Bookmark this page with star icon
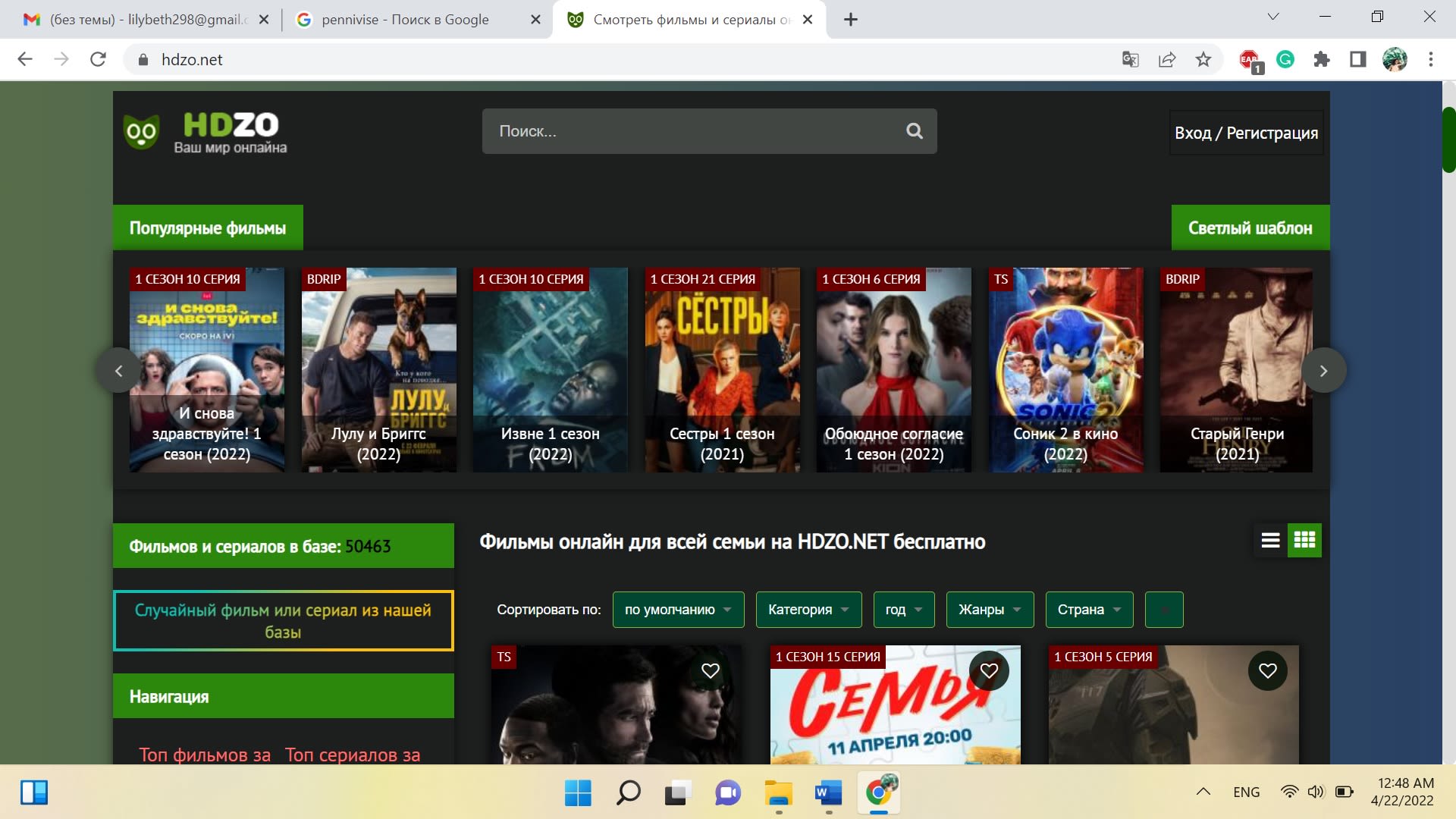Screen dimensions: 1456x819 (1203, 60)
